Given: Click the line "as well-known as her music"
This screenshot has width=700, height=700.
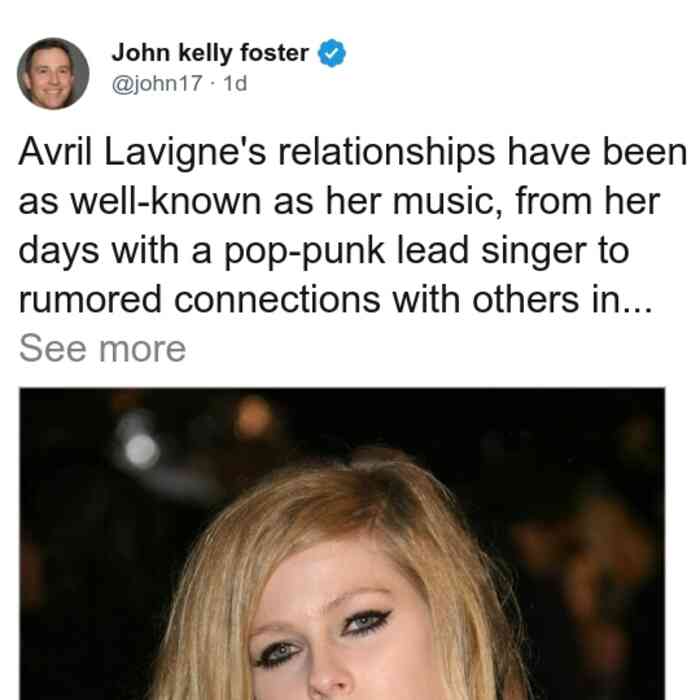Looking at the screenshot, I should tap(339, 201).
